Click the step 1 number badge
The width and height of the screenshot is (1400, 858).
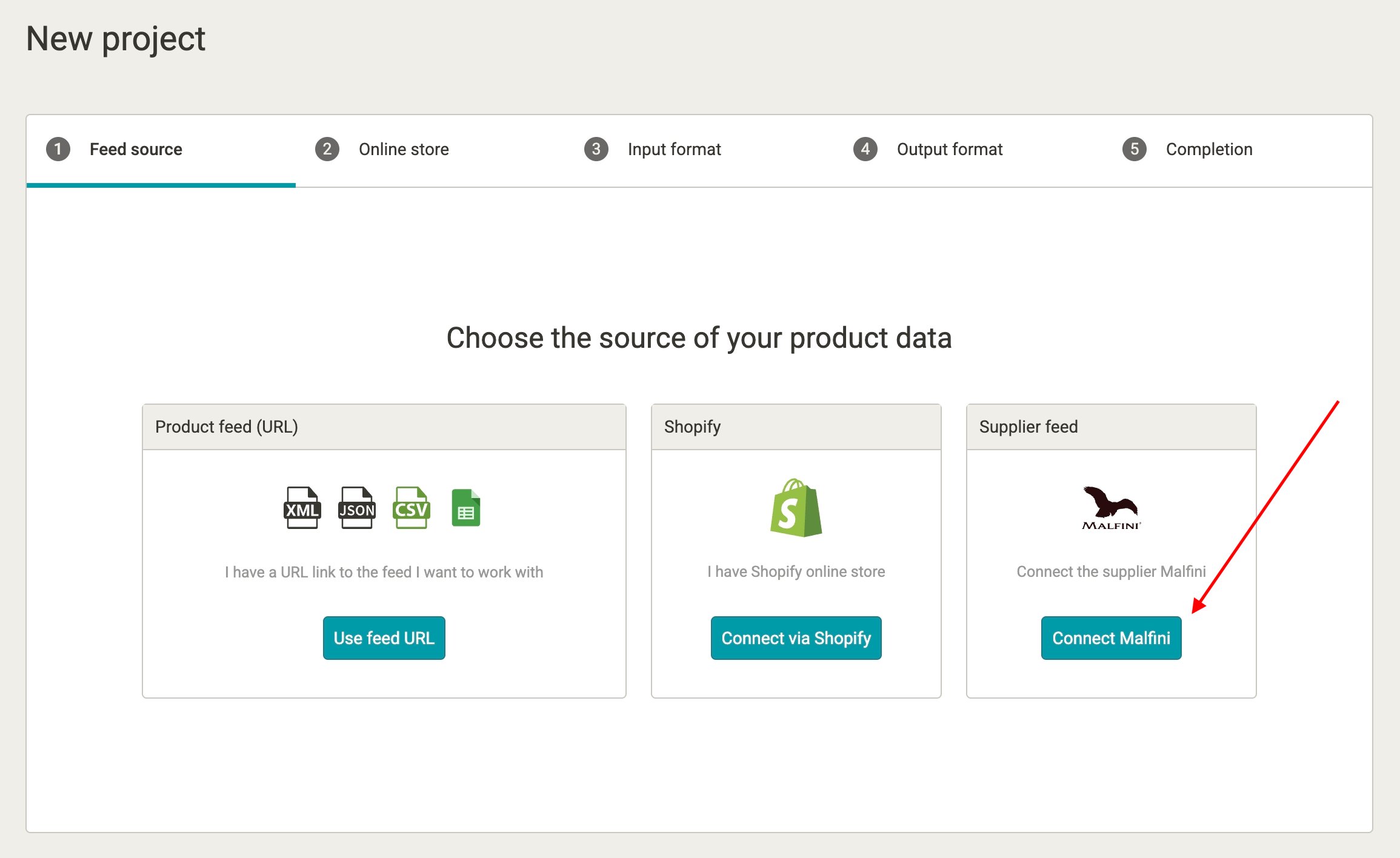(x=58, y=149)
